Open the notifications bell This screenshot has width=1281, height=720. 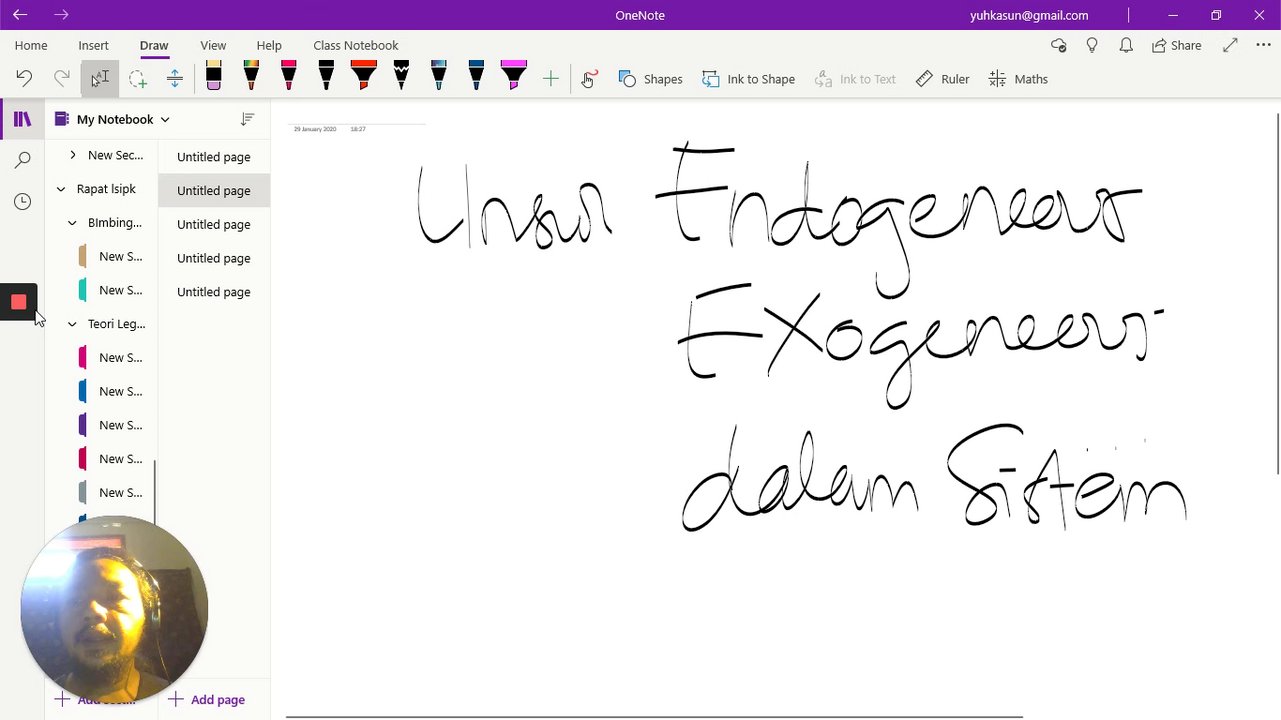point(1126,45)
